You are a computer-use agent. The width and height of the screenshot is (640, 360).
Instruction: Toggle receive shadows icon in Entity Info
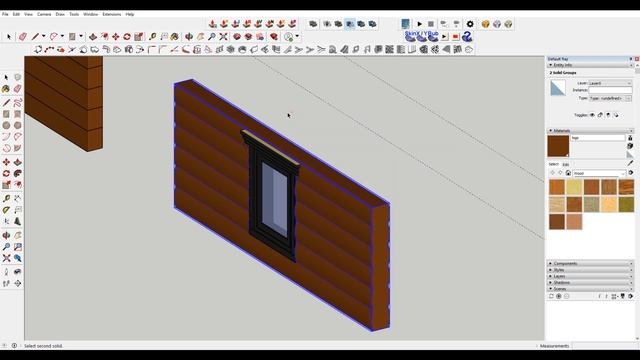click(x=608, y=115)
